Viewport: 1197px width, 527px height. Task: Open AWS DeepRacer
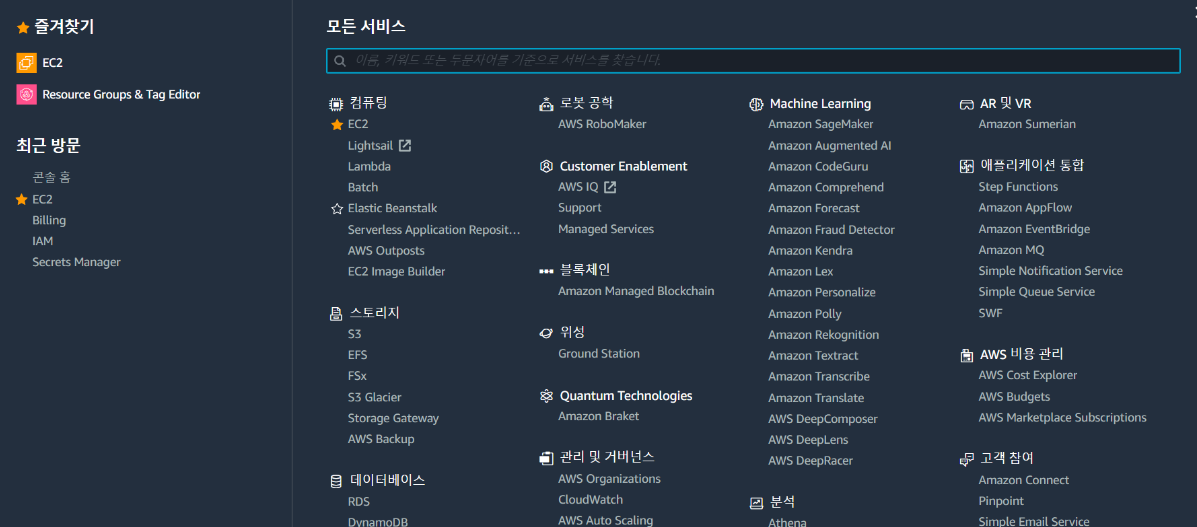811,461
